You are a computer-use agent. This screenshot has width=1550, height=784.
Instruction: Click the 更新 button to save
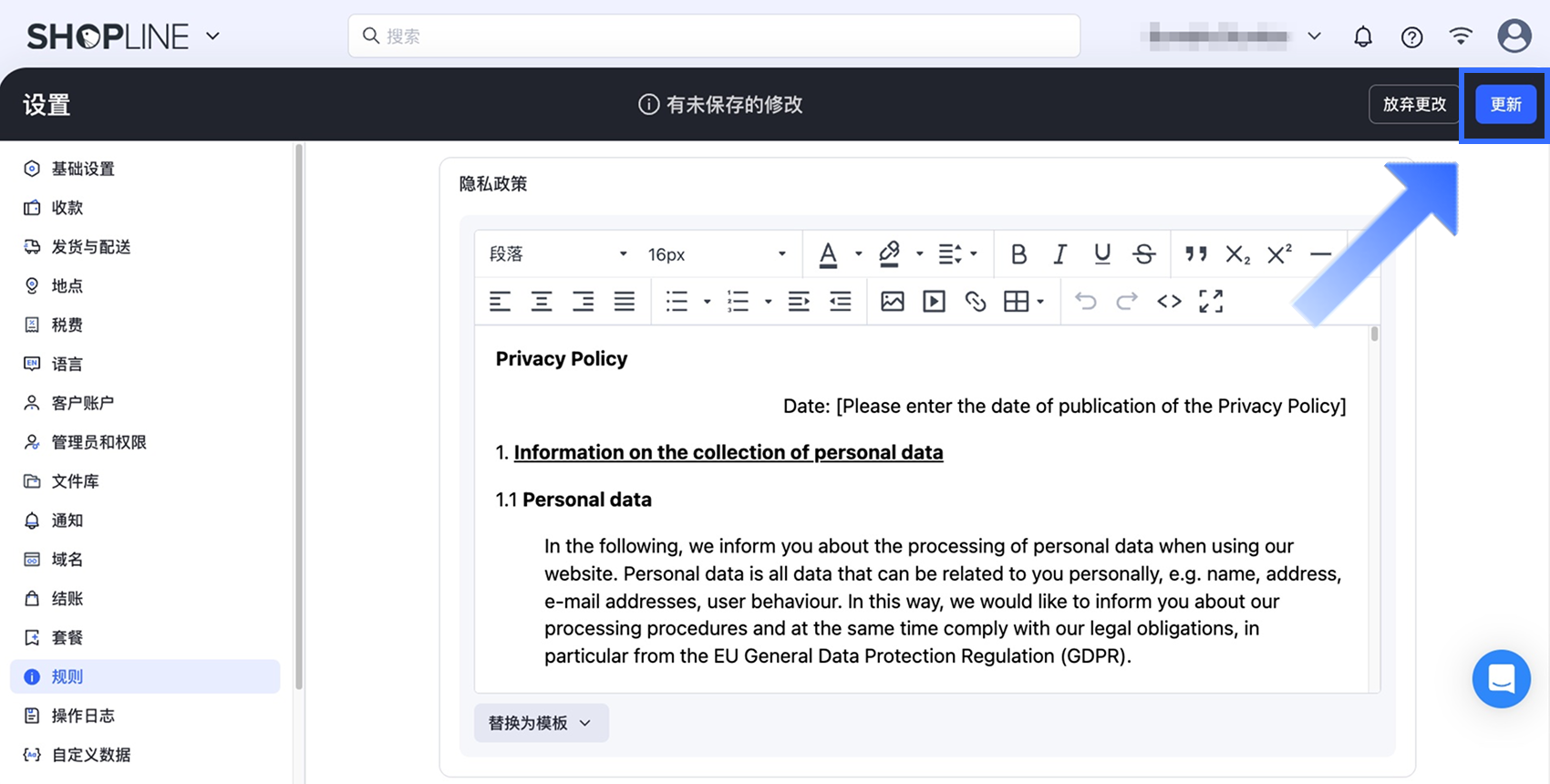click(1505, 104)
